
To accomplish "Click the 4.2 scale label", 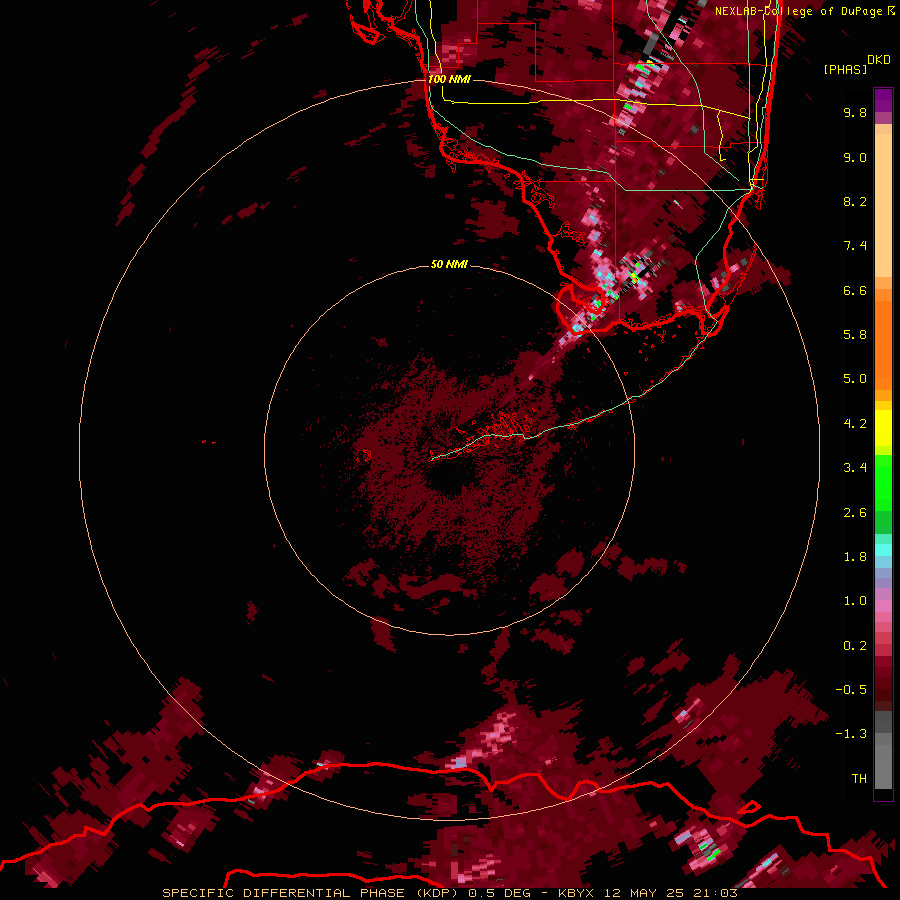I will point(855,424).
